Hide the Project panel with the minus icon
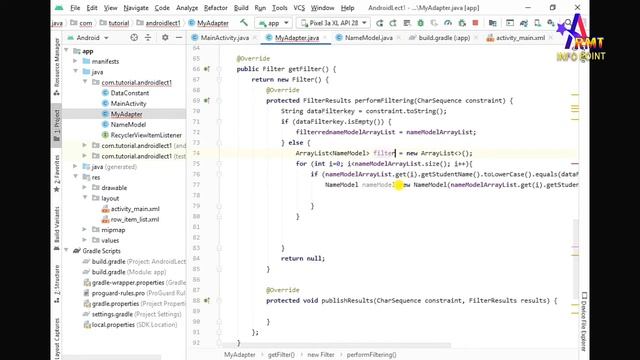Viewport: 640px width, 360px height. (179, 38)
